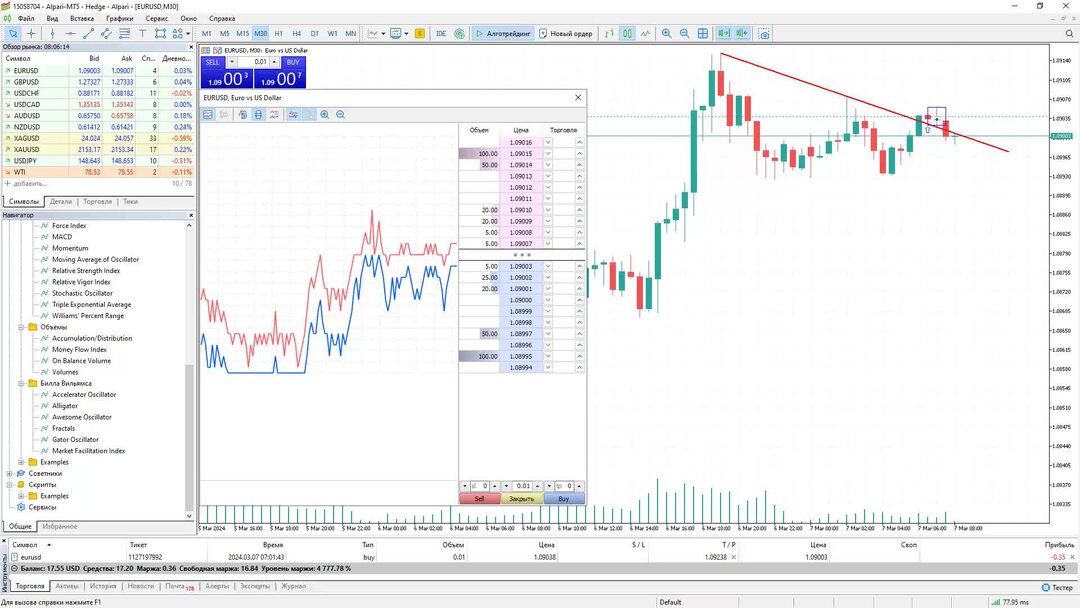Click the yellow dollar market icon
Image resolution: width=1080 pixels, height=608 pixels.
pyautogui.click(x=419, y=33)
